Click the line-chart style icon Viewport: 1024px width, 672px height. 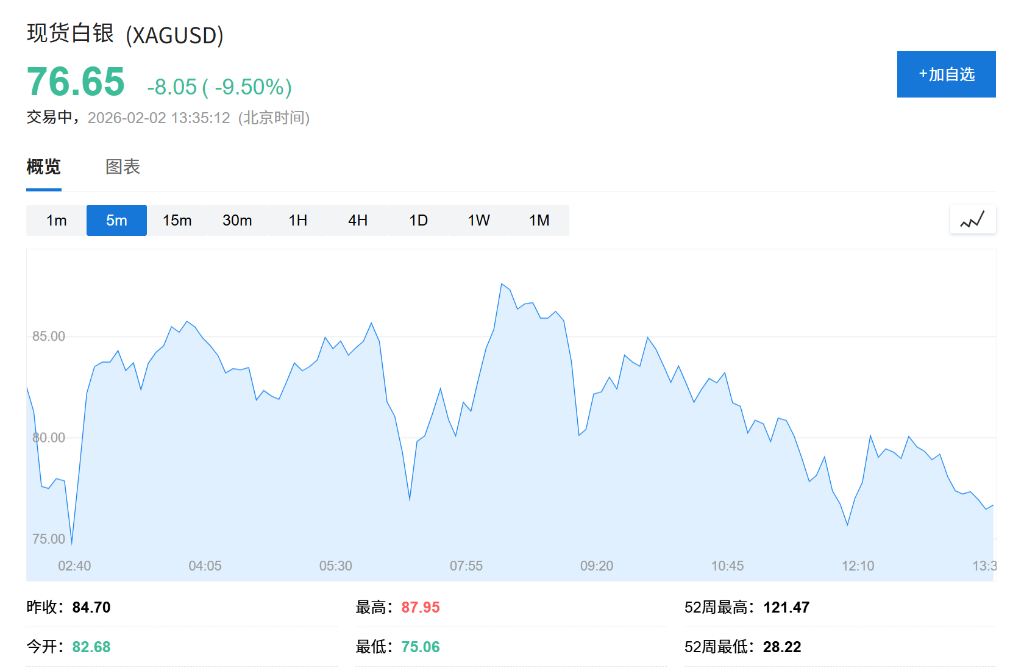click(x=971, y=219)
